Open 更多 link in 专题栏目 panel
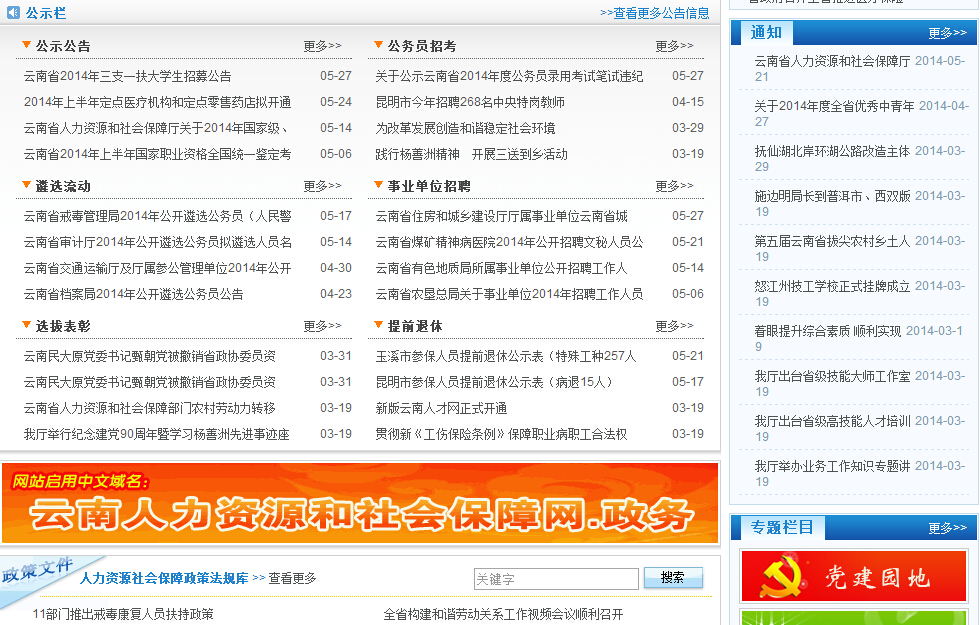The height and width of the screenshot is (625, 980). point(948,528)
